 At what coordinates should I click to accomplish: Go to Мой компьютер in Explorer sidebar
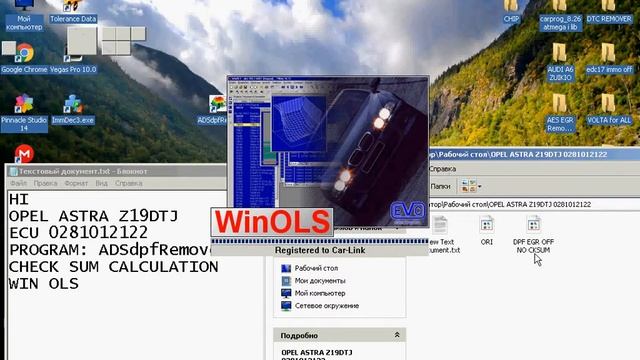[313, 293]
